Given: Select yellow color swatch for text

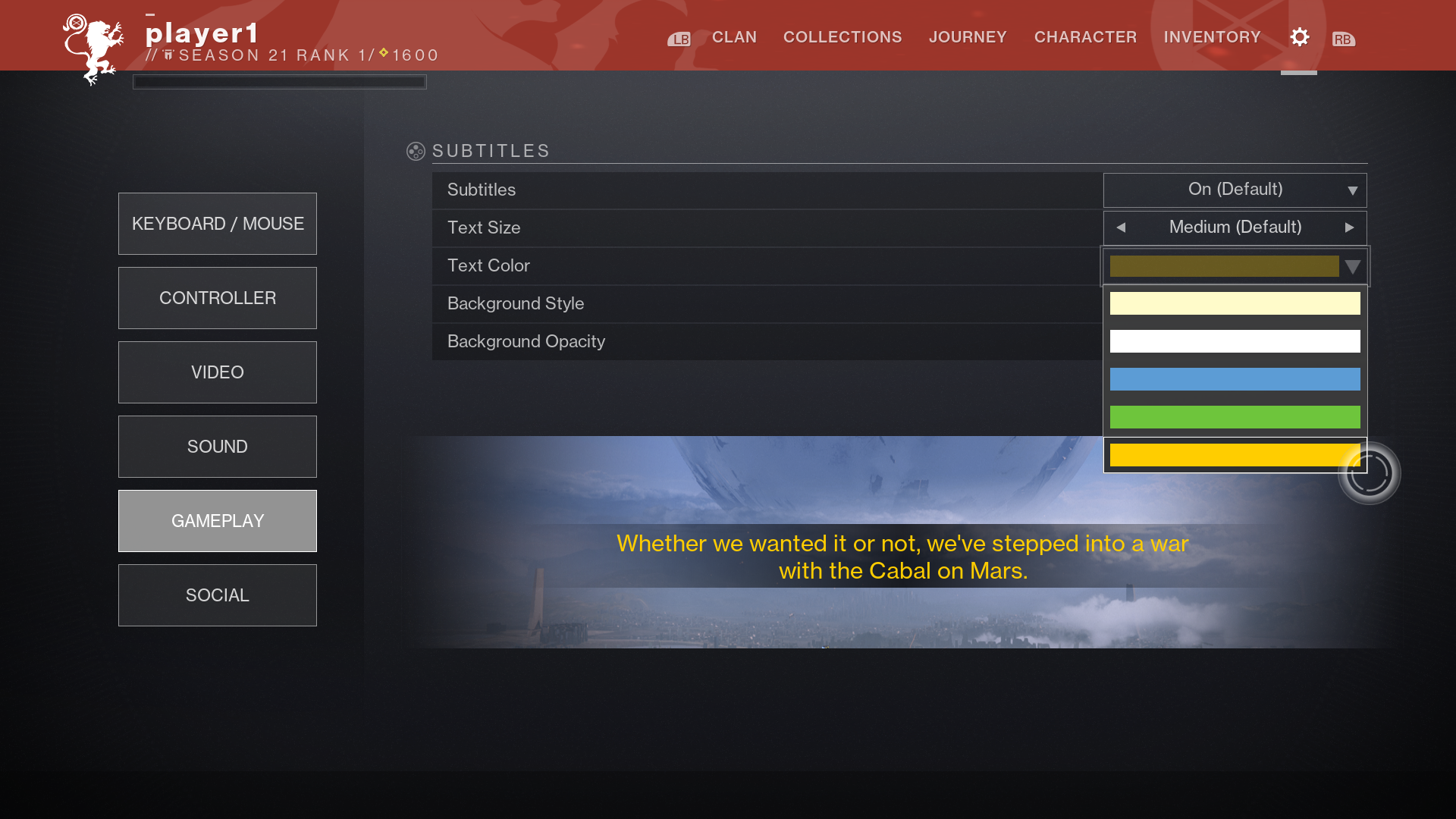Looking at the screenshot, I should [1235, 454].
